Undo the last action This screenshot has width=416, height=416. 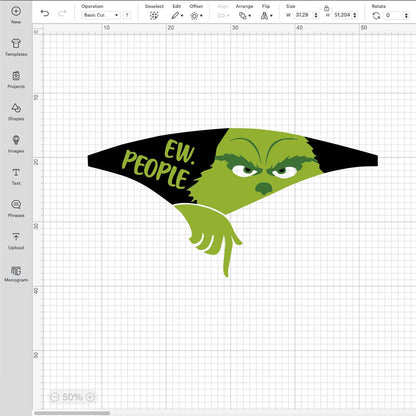pos(45,13)
